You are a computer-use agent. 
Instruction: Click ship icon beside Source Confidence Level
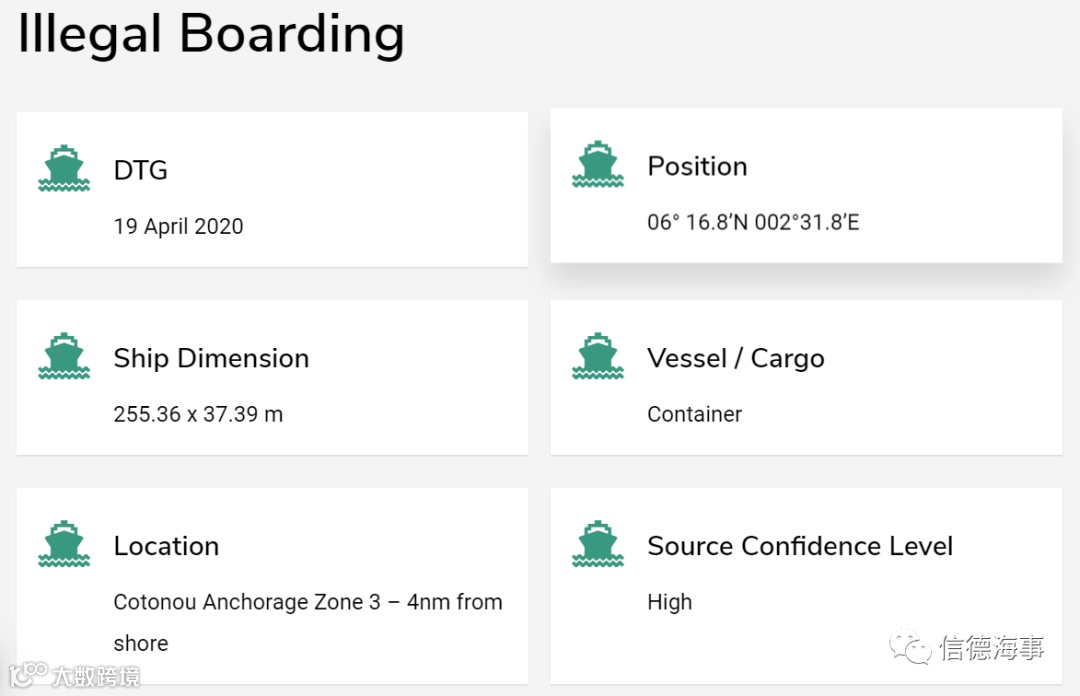pyautogui.click(x=598, y=545)
